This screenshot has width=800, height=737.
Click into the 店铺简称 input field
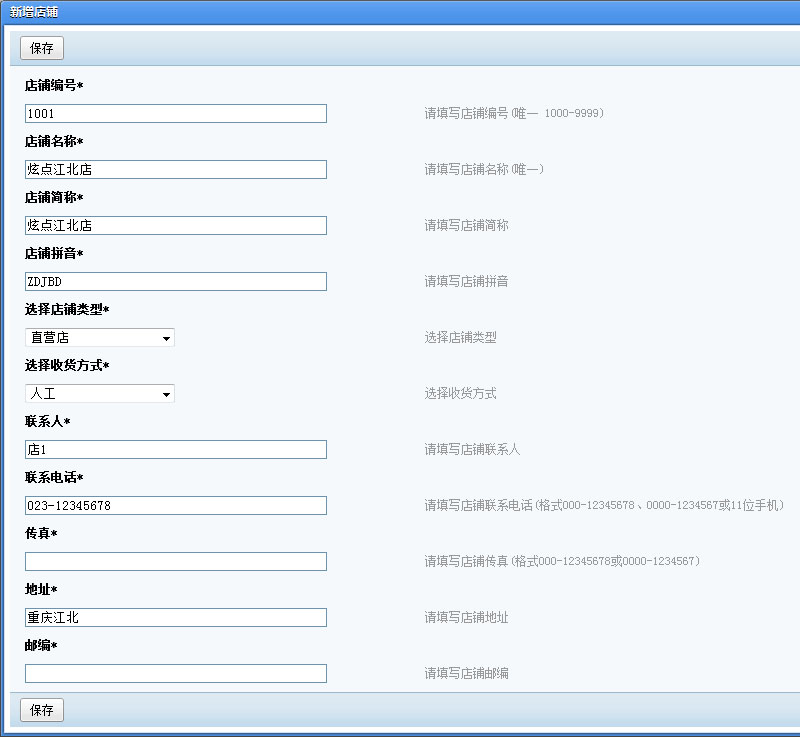pyautogui.click(x=176, y=225)
